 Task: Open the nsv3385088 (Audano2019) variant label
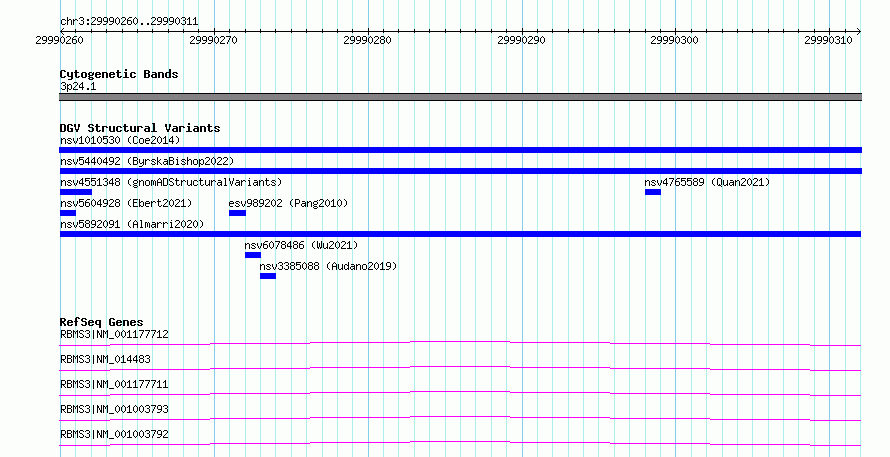click(328, 266)
